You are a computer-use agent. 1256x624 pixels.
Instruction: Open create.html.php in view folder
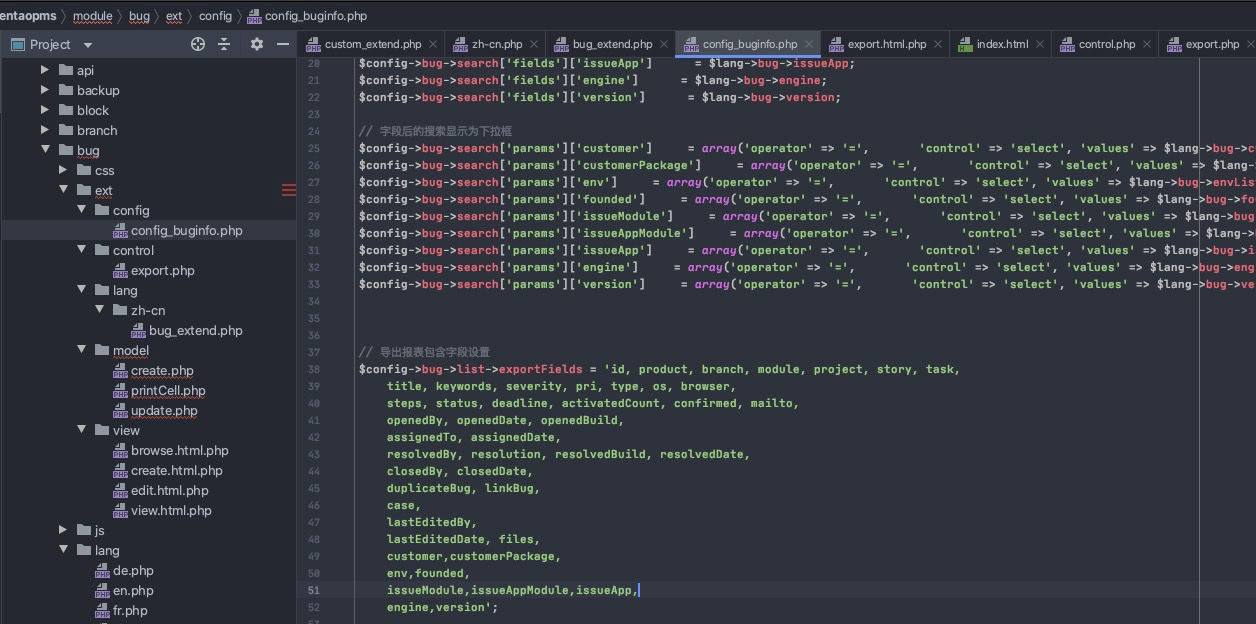click(x=177, y=470)
